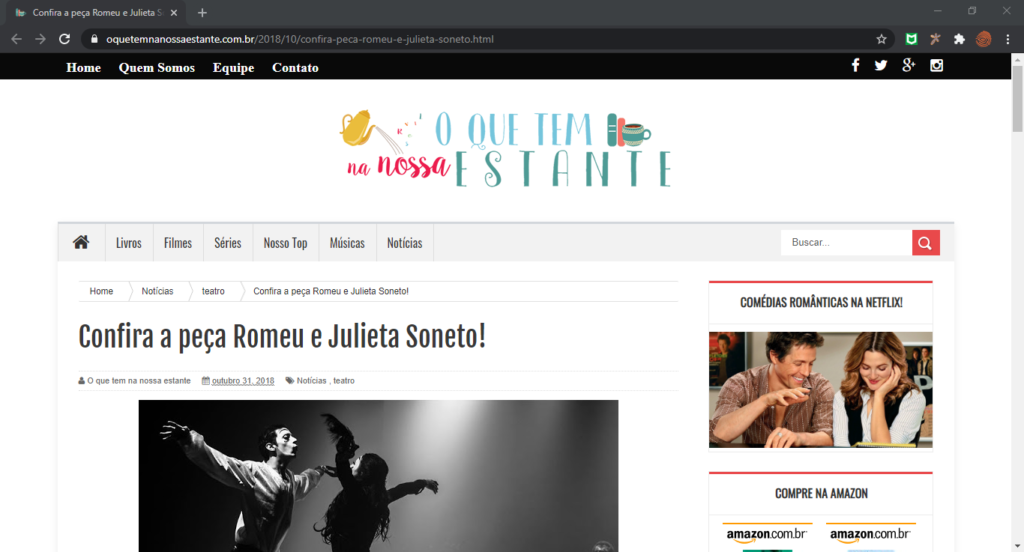This screenshot has width=1024, height=552.
Task: Click the address bar URL
Action: pyautogui.click(x=300, y=39)
